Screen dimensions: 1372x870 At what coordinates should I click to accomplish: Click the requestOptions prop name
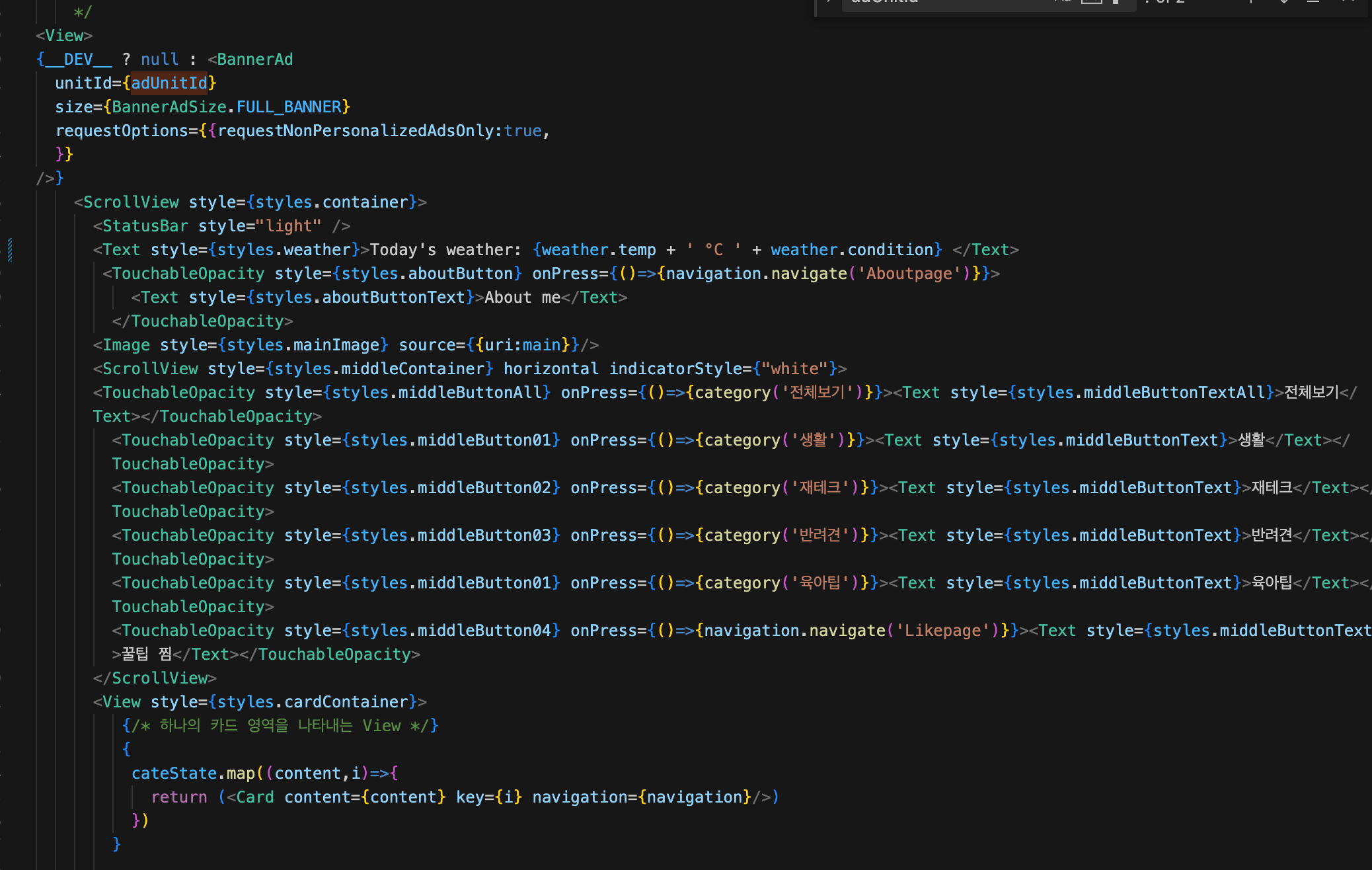pyautogui.click(x=122, y=131)
